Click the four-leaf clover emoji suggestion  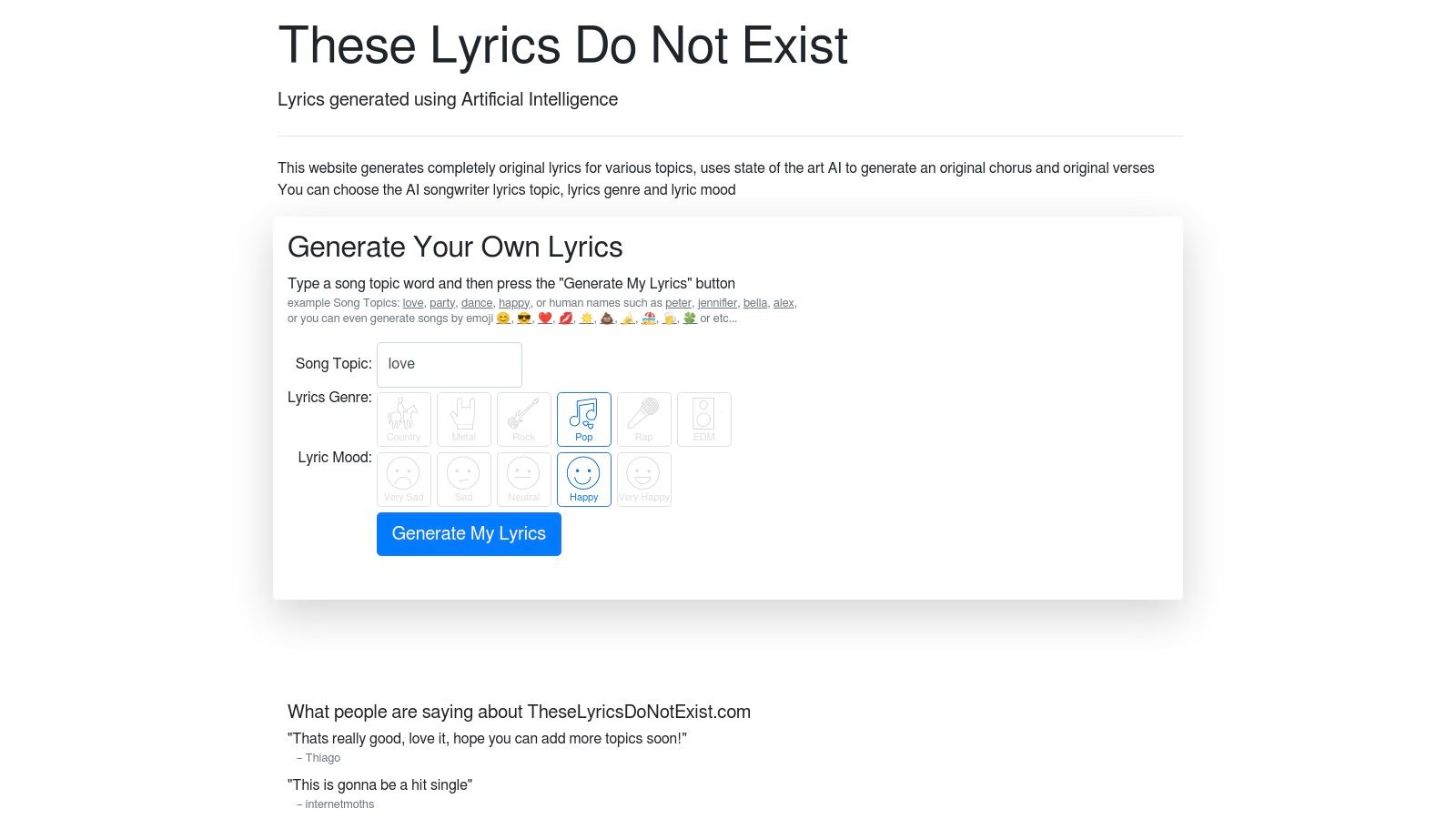pos(690,318)
